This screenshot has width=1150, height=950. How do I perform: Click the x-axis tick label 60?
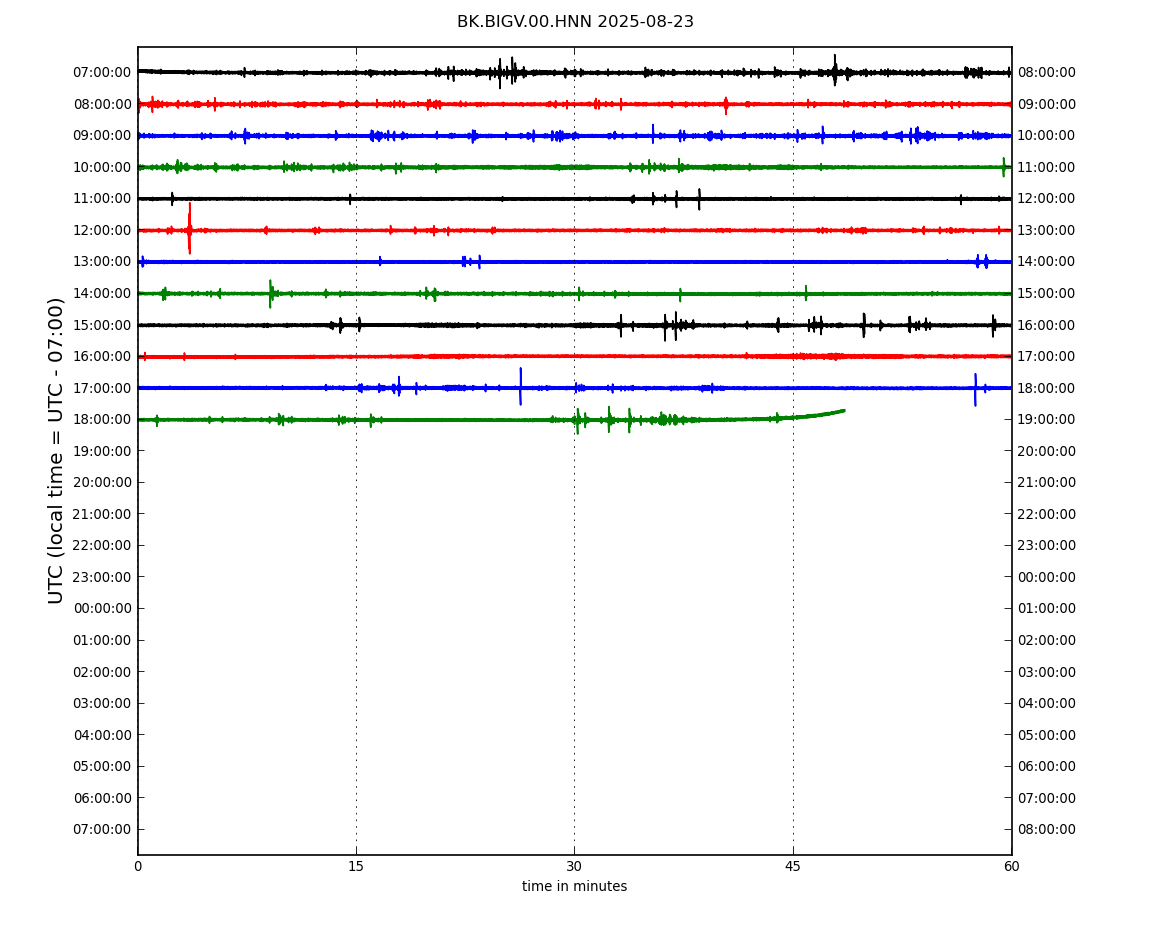[x=1011, y=866]
